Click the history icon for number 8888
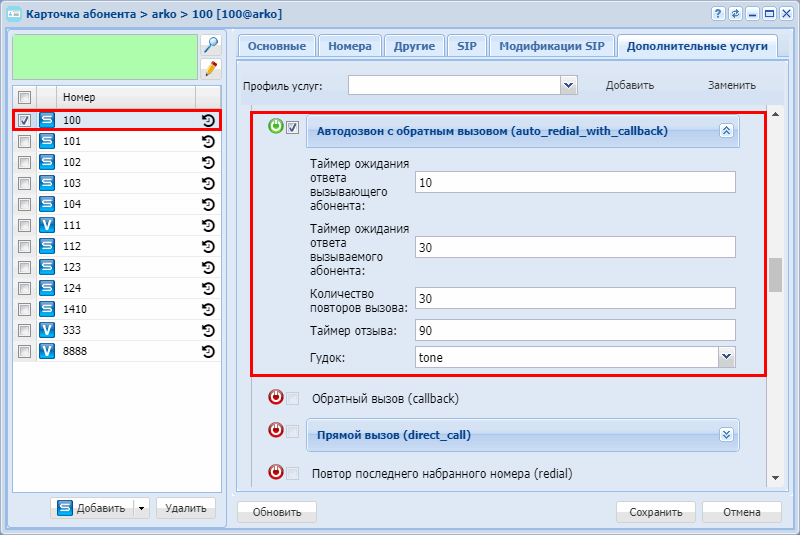 point(208,351)
